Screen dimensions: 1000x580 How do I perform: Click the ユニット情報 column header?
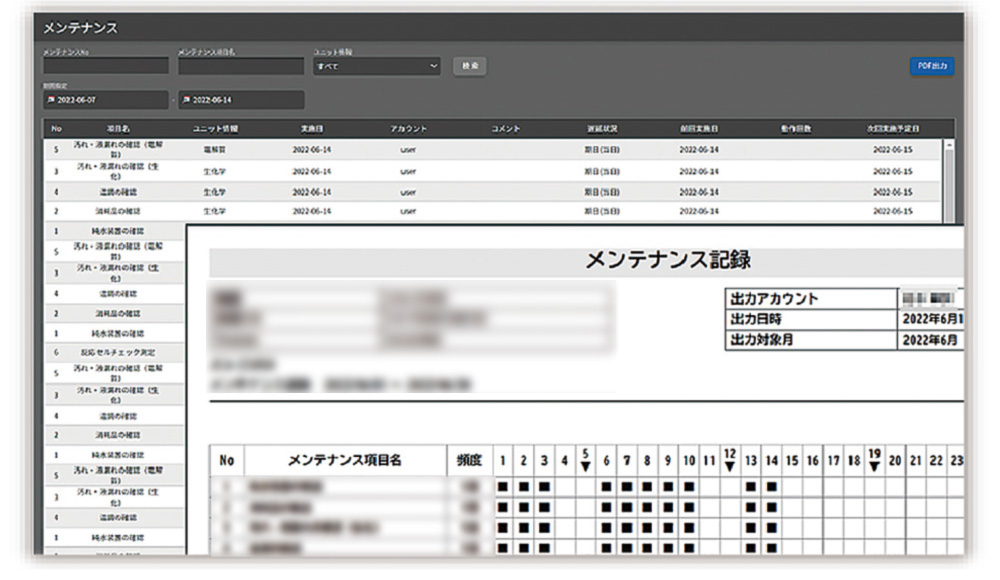point(214,129)
